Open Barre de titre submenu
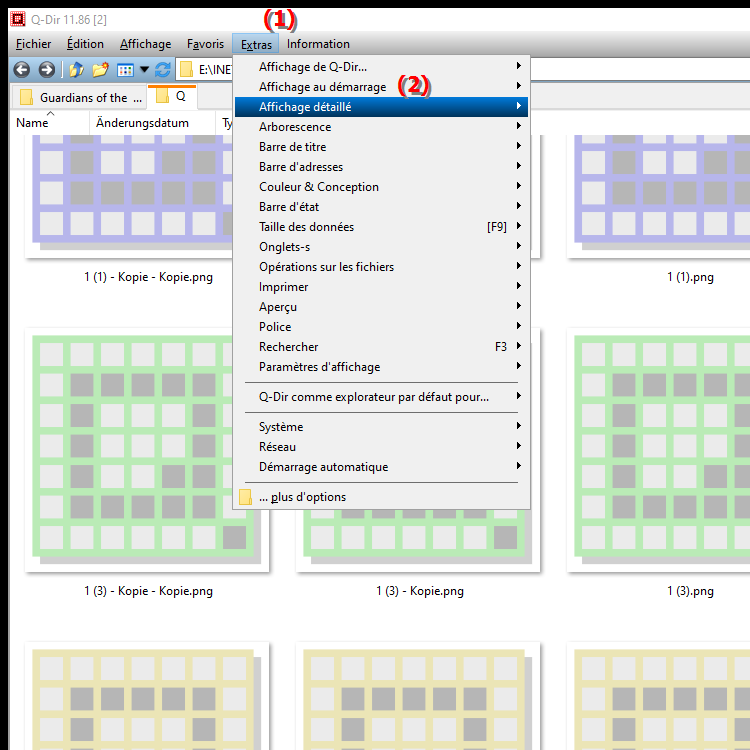 381,147
